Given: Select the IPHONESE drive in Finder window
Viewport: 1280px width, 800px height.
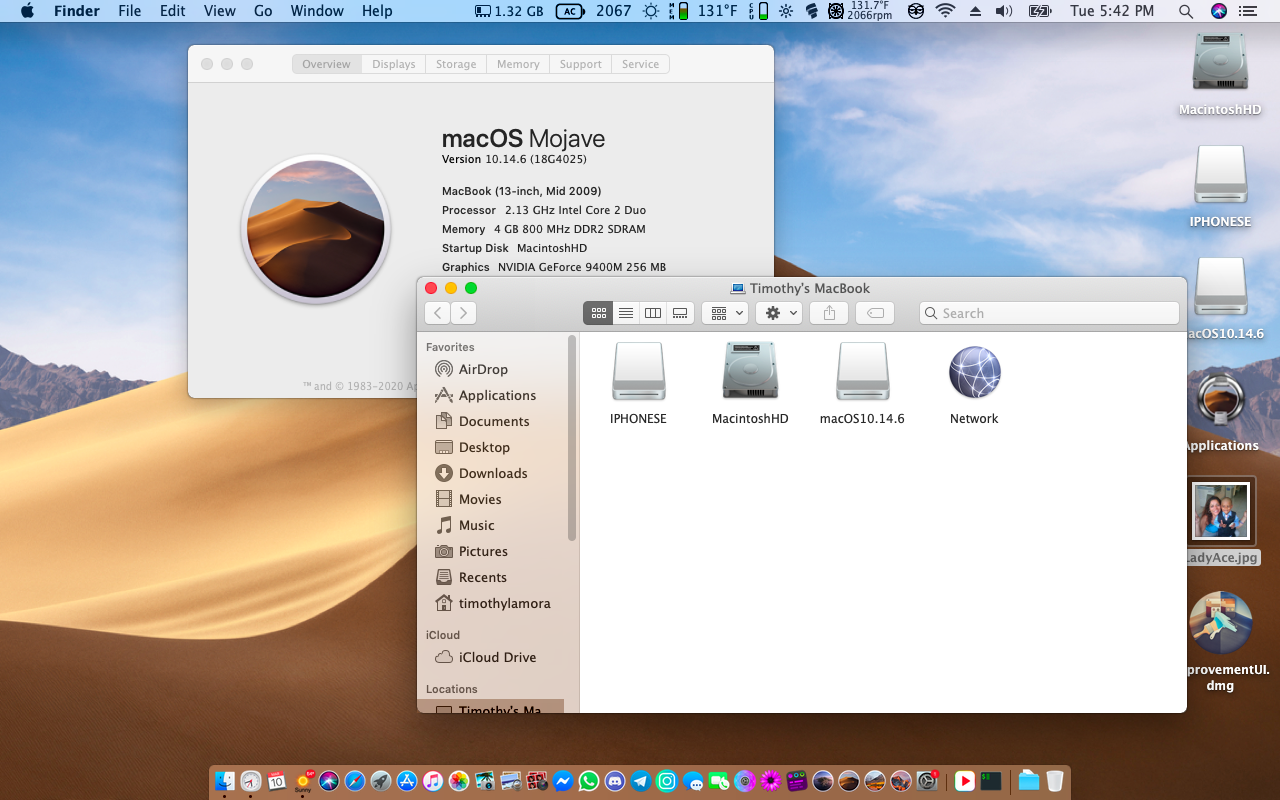Looking at the screenshot, I should (x=638, y=385).
